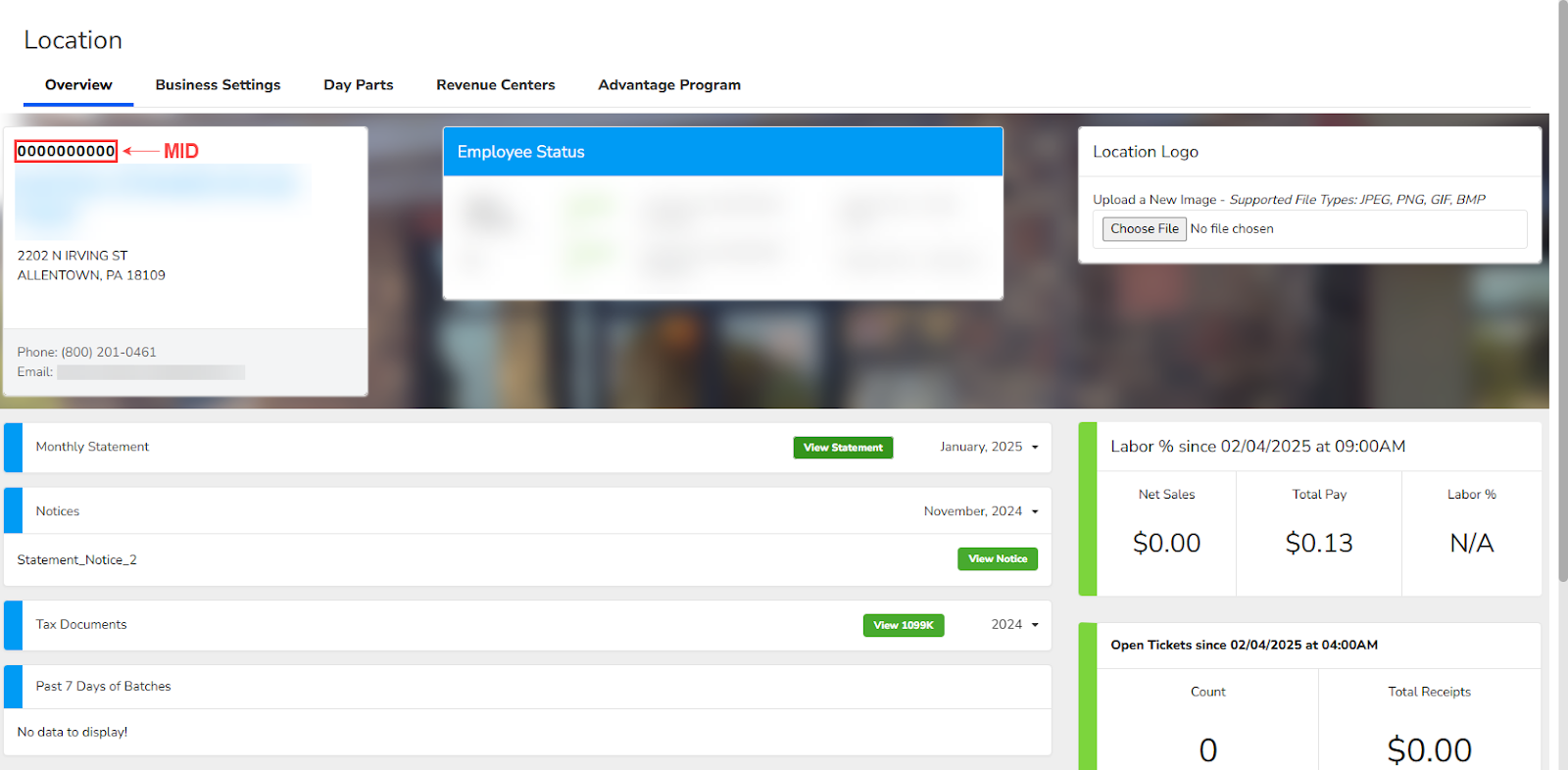Click the page vertical scrollbar
Screen dimensions: 1568x770
coord(1562,294)
